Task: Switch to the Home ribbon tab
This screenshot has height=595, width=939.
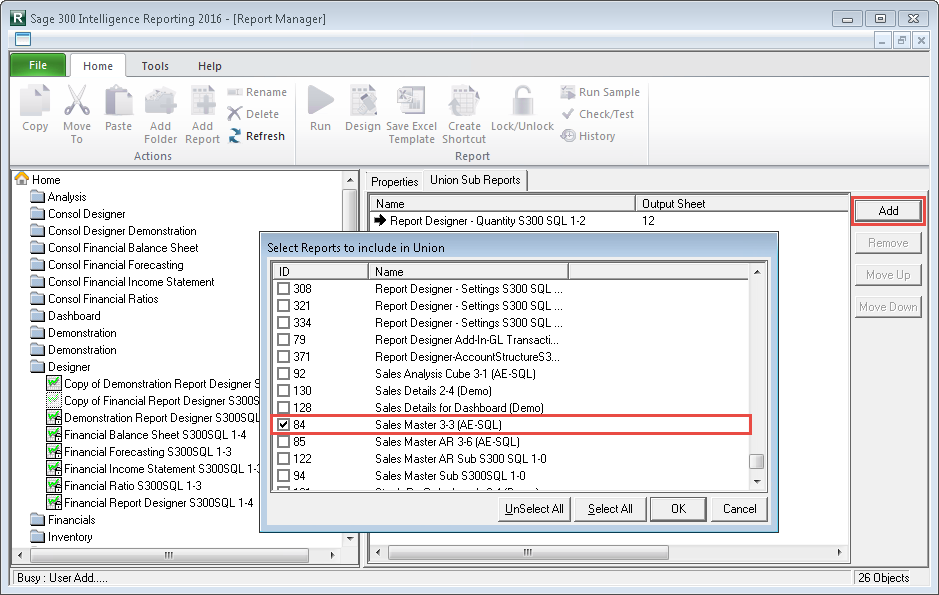Action: tap(98, 66)
